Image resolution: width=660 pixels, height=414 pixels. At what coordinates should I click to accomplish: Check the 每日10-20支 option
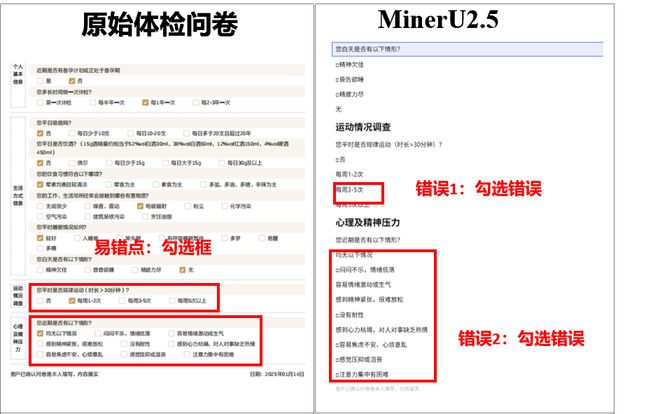pos(128,133)
